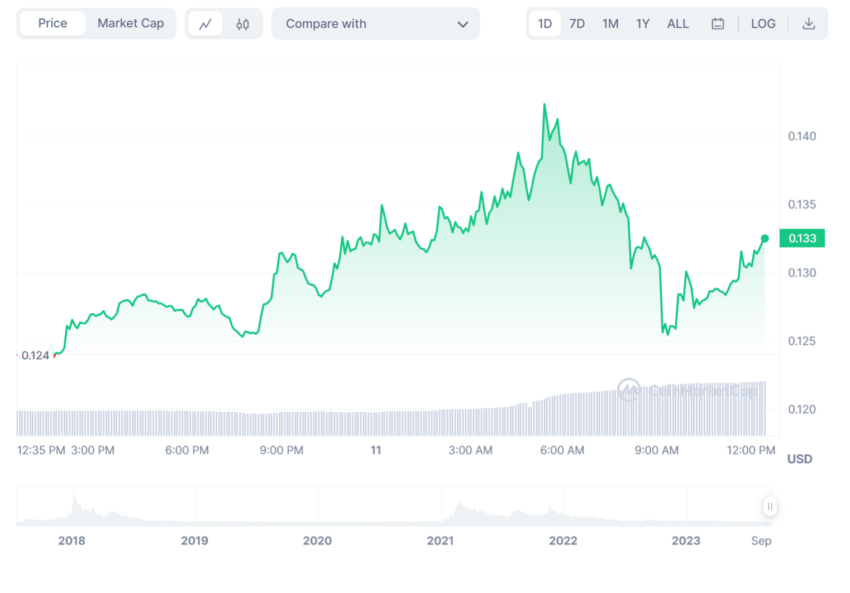Click the 0.133 current price label
The image size is (850, 593).
(802, 239)
